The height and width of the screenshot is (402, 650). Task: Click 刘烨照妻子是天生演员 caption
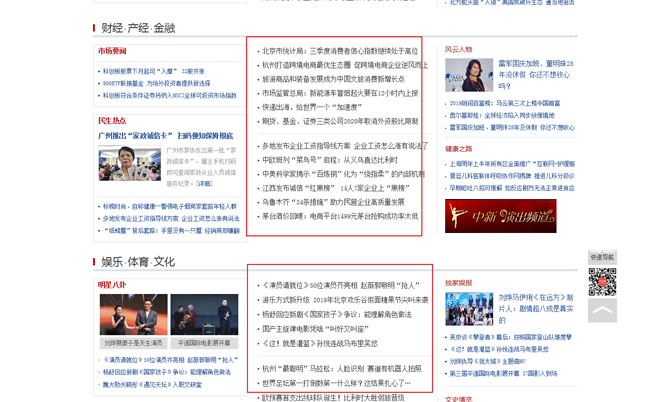tap(133, 343)
